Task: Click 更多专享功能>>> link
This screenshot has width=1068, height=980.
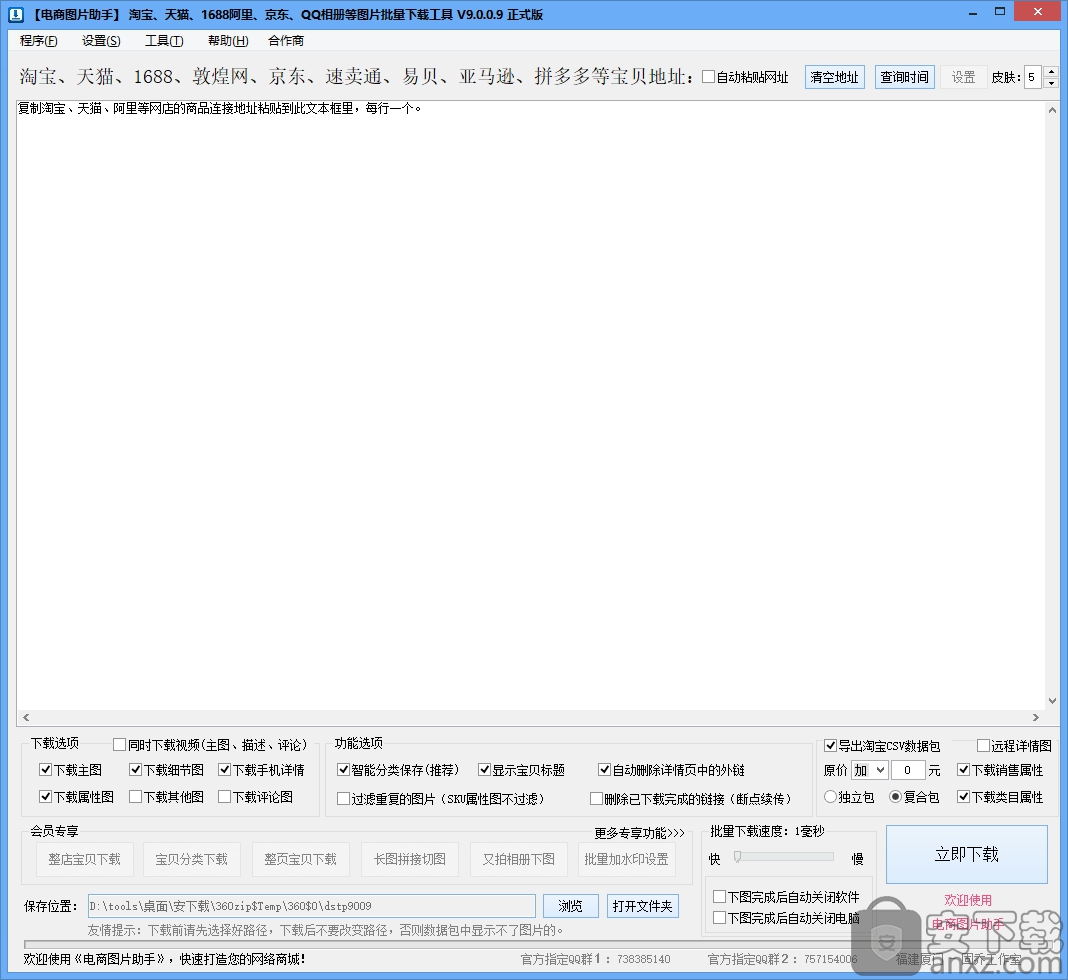Action: click(x=639, y=833)
